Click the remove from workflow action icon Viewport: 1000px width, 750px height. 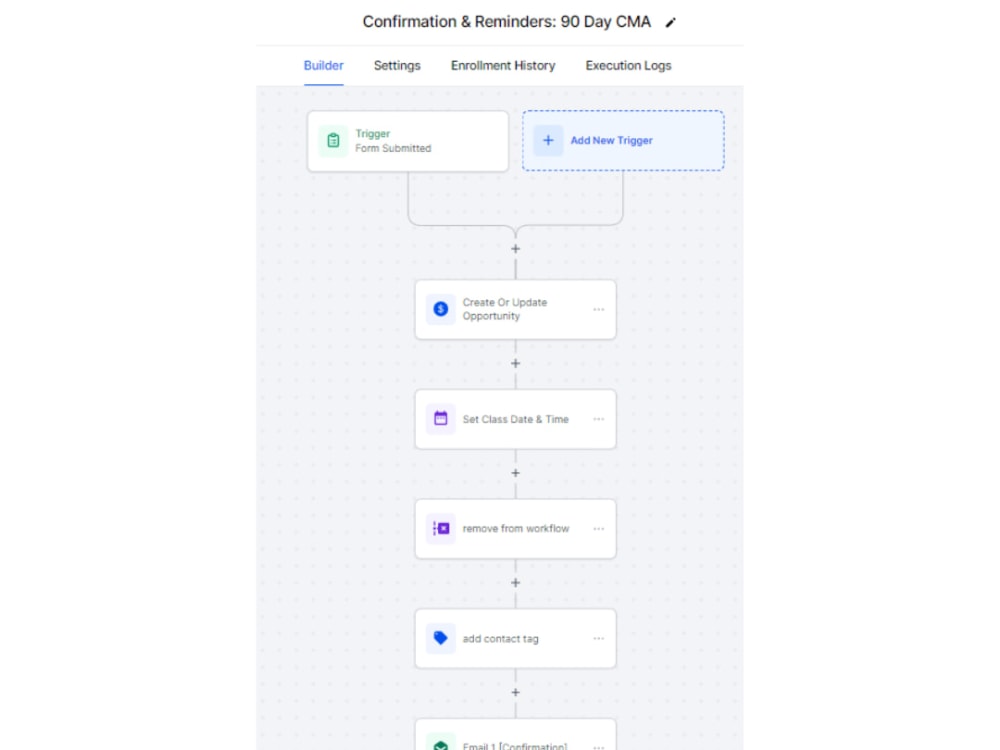440,528
